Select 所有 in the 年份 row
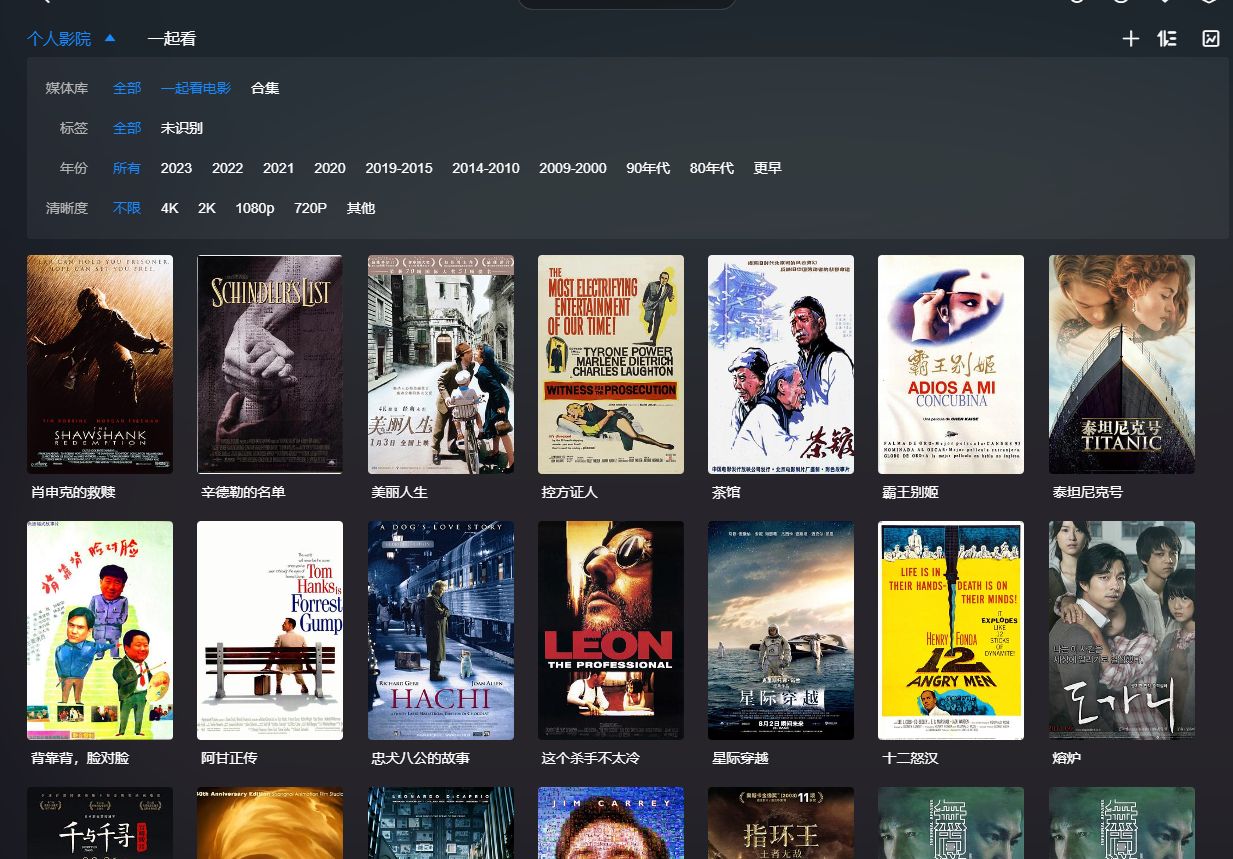Viewport: 1233px width, 859px height. tap(127, 168)
